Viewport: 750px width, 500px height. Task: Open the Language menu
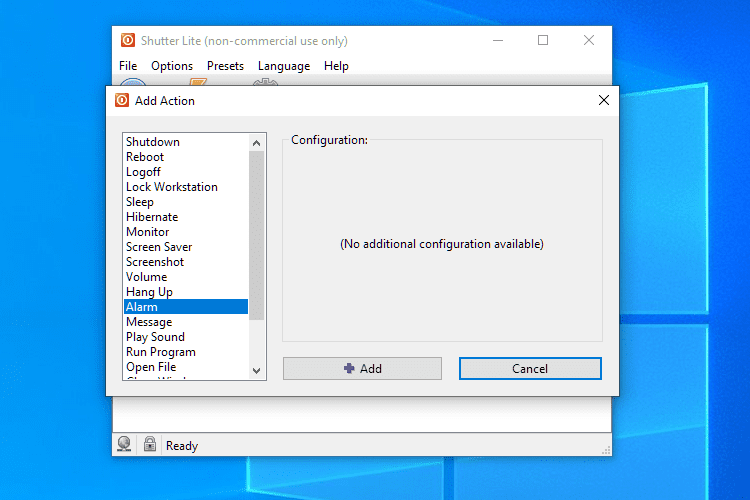[284, 66]
